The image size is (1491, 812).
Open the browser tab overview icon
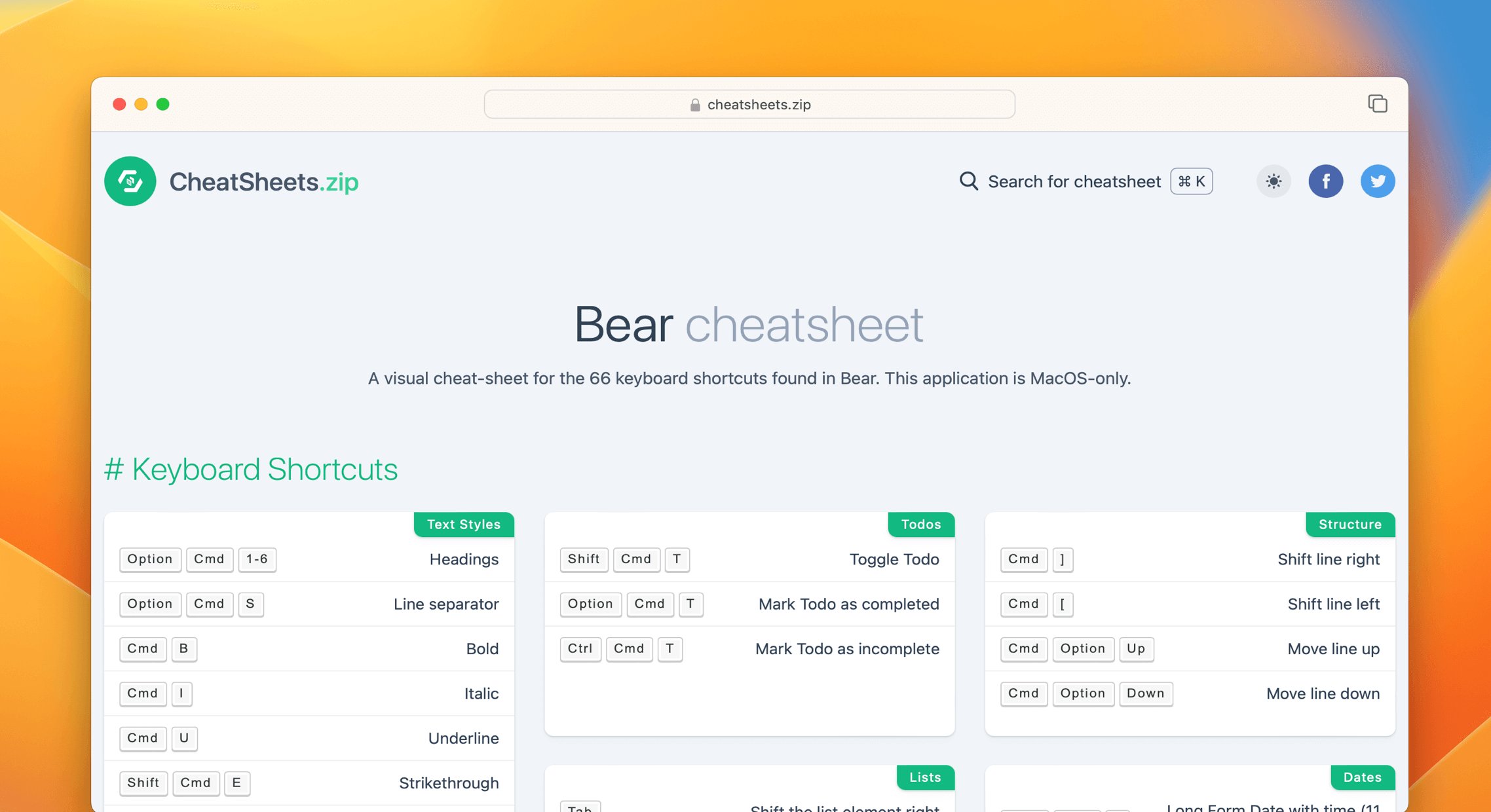point(1378,103)
